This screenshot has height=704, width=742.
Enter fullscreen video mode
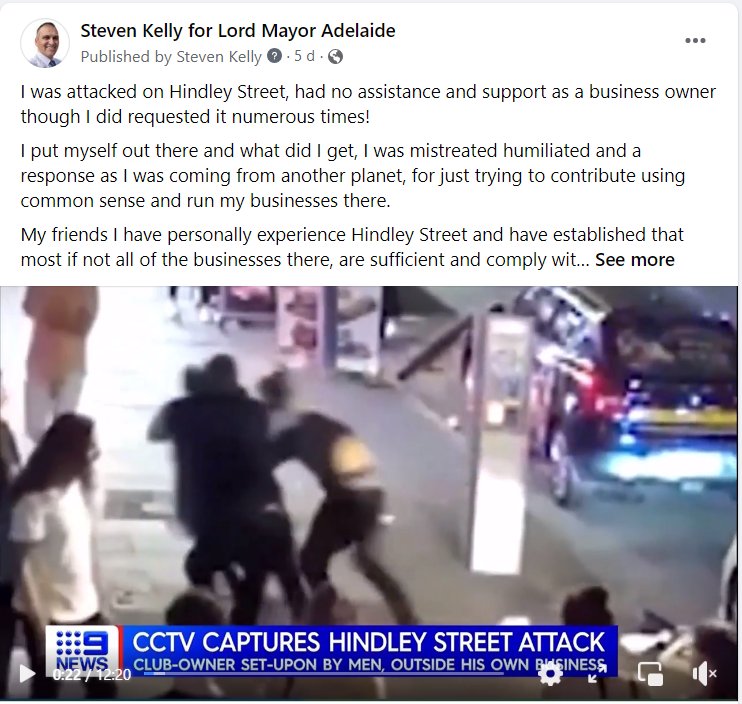pyautogui.click(x=597, y=673)
